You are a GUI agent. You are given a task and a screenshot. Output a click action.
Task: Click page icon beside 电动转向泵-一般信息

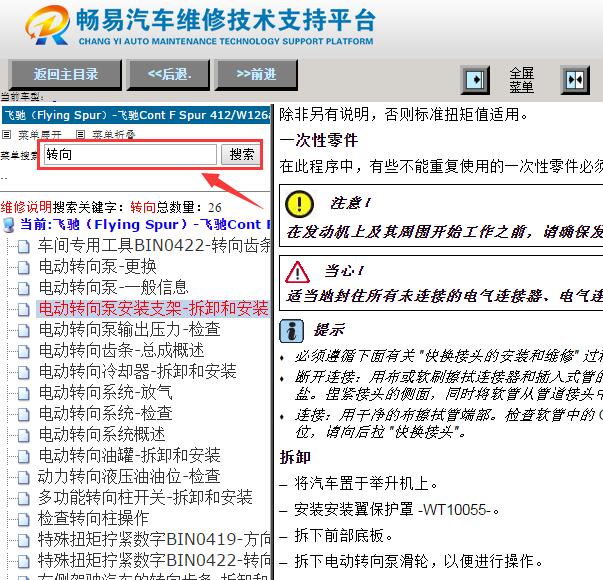[x=23, y=288]
